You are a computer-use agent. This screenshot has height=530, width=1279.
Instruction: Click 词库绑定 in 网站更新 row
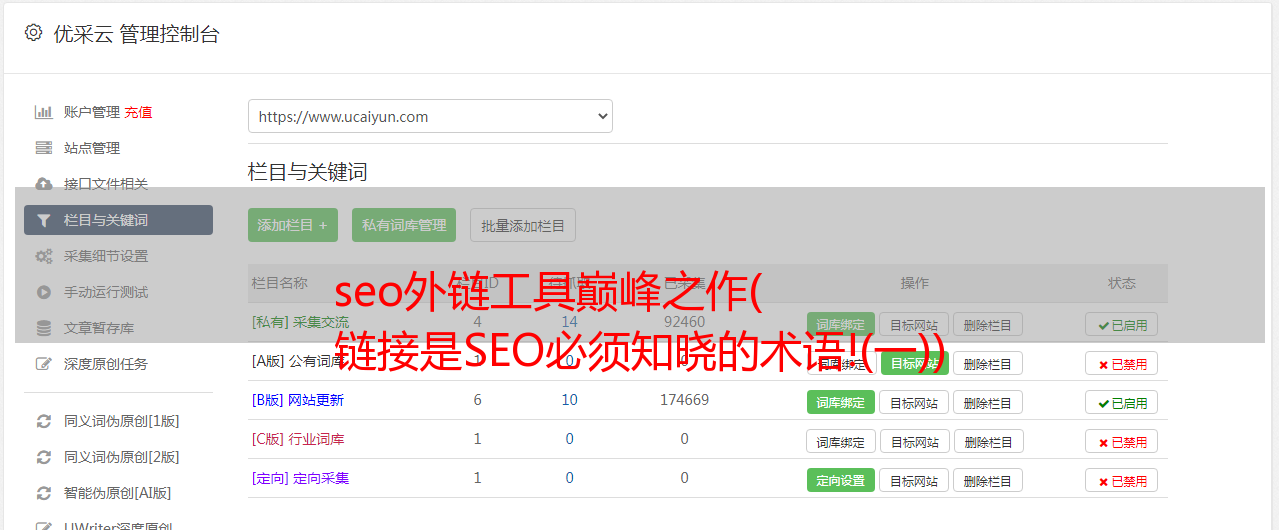841,403
